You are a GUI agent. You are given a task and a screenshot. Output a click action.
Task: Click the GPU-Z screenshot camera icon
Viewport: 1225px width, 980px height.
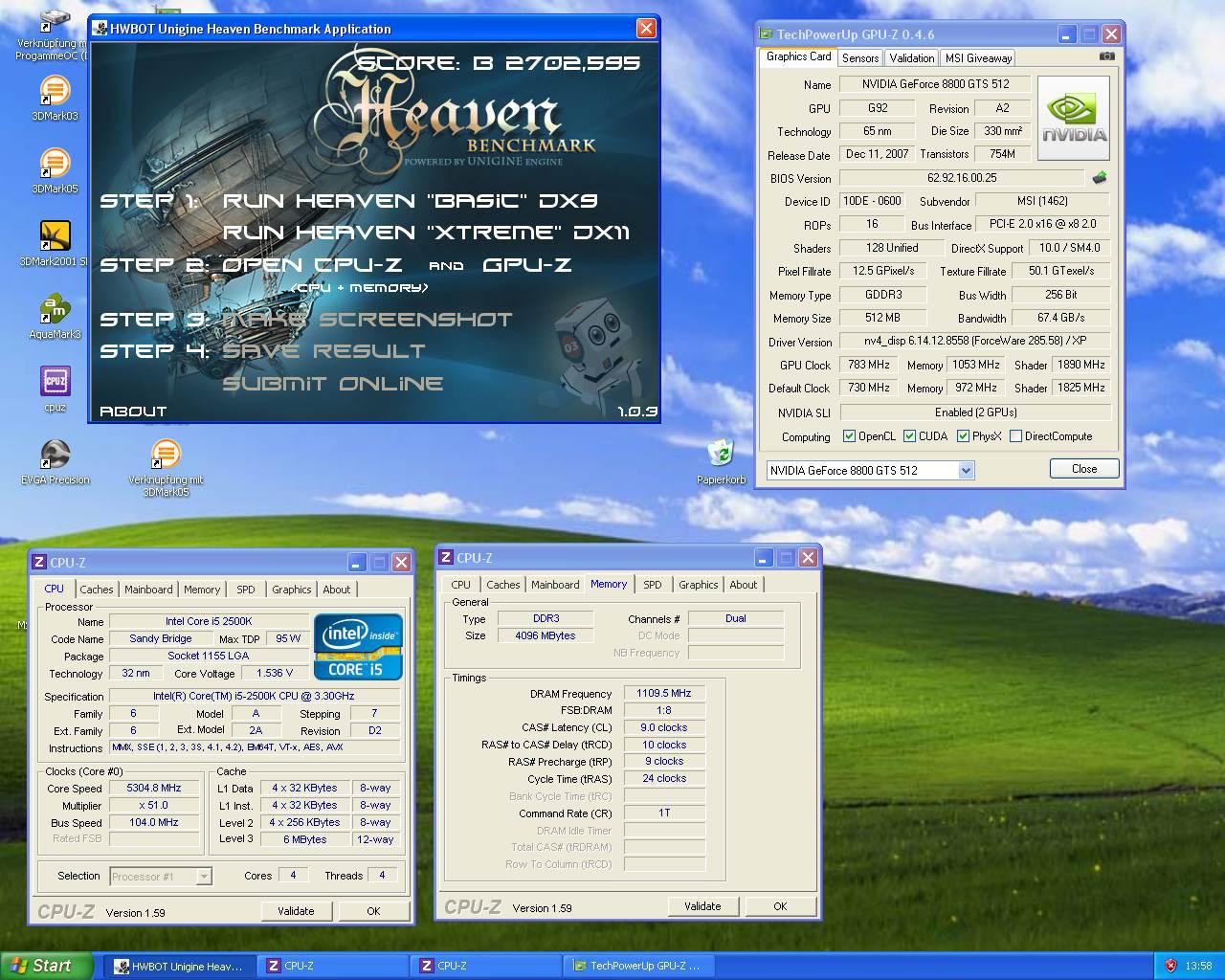click(x=1106, y=56)
